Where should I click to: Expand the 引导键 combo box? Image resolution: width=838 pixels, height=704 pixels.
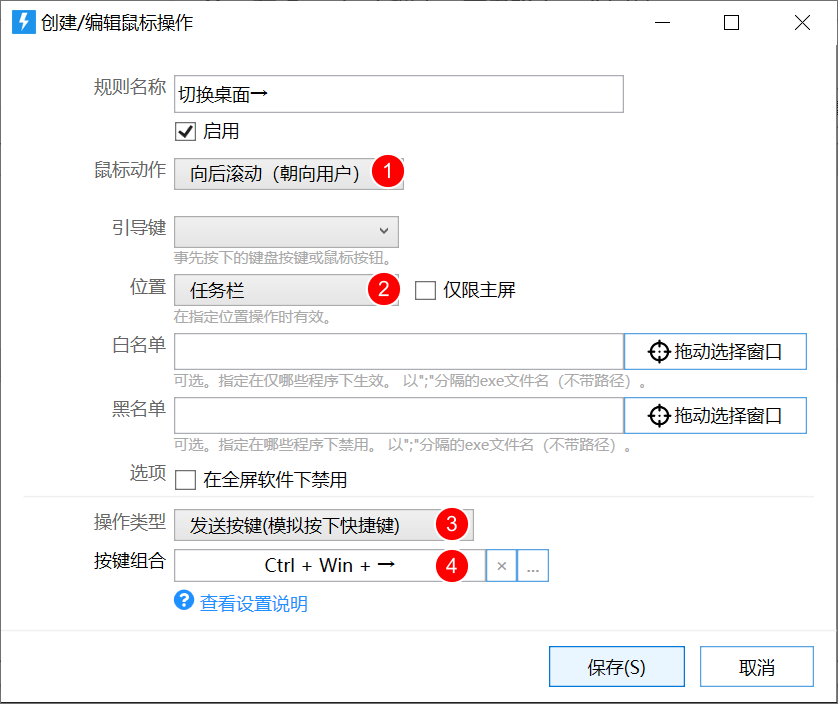tap(286, 231)
